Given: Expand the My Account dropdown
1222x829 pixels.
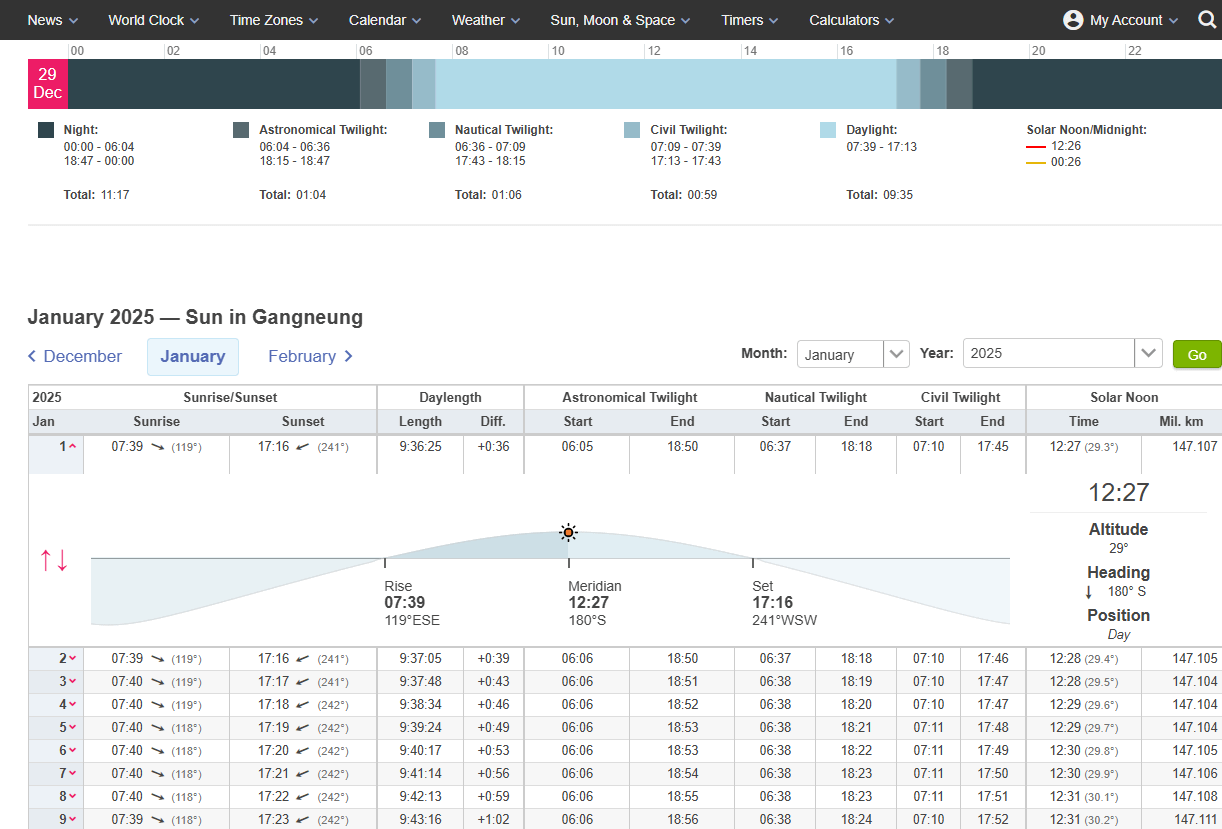Looking at the screenshot, I should 1134,20.
